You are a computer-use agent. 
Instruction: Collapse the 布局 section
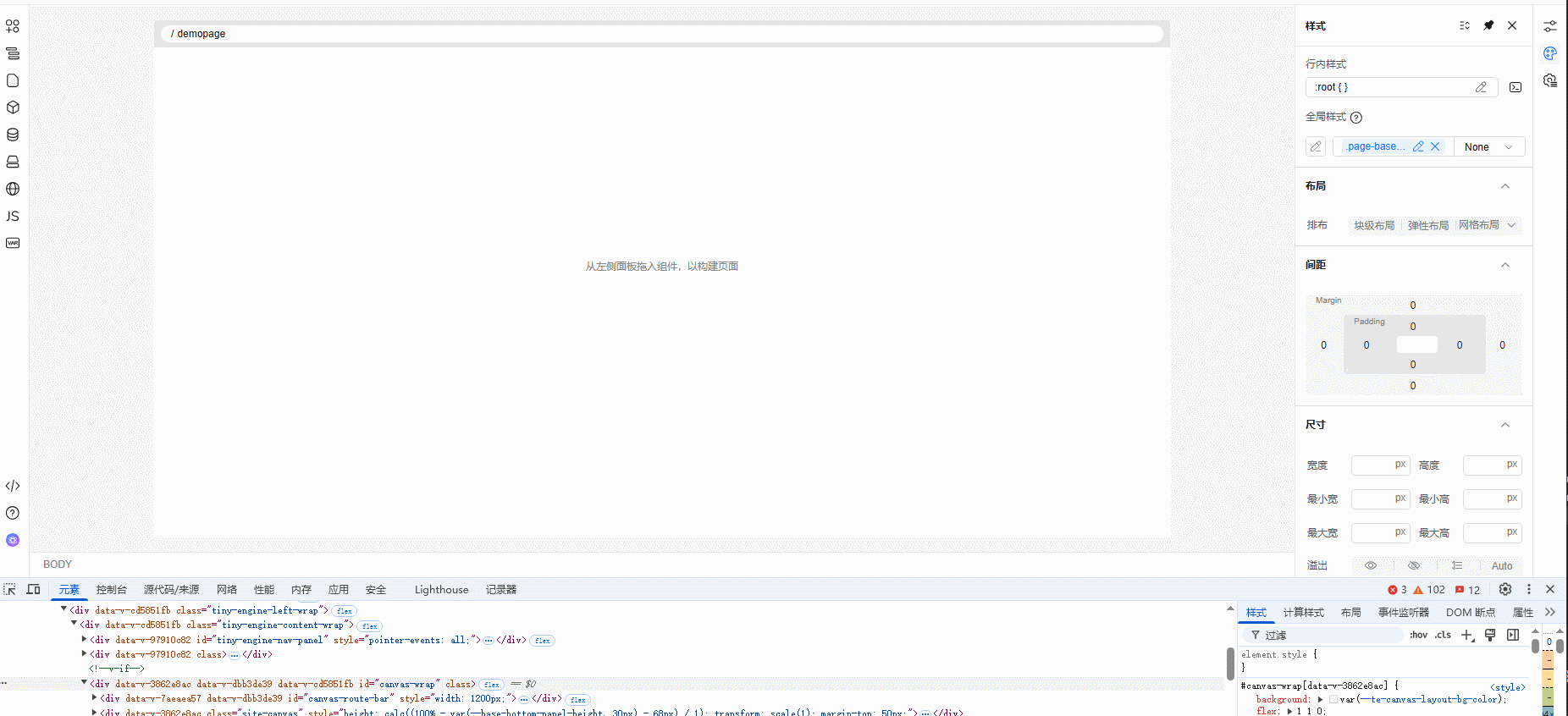coord(1505,186)
